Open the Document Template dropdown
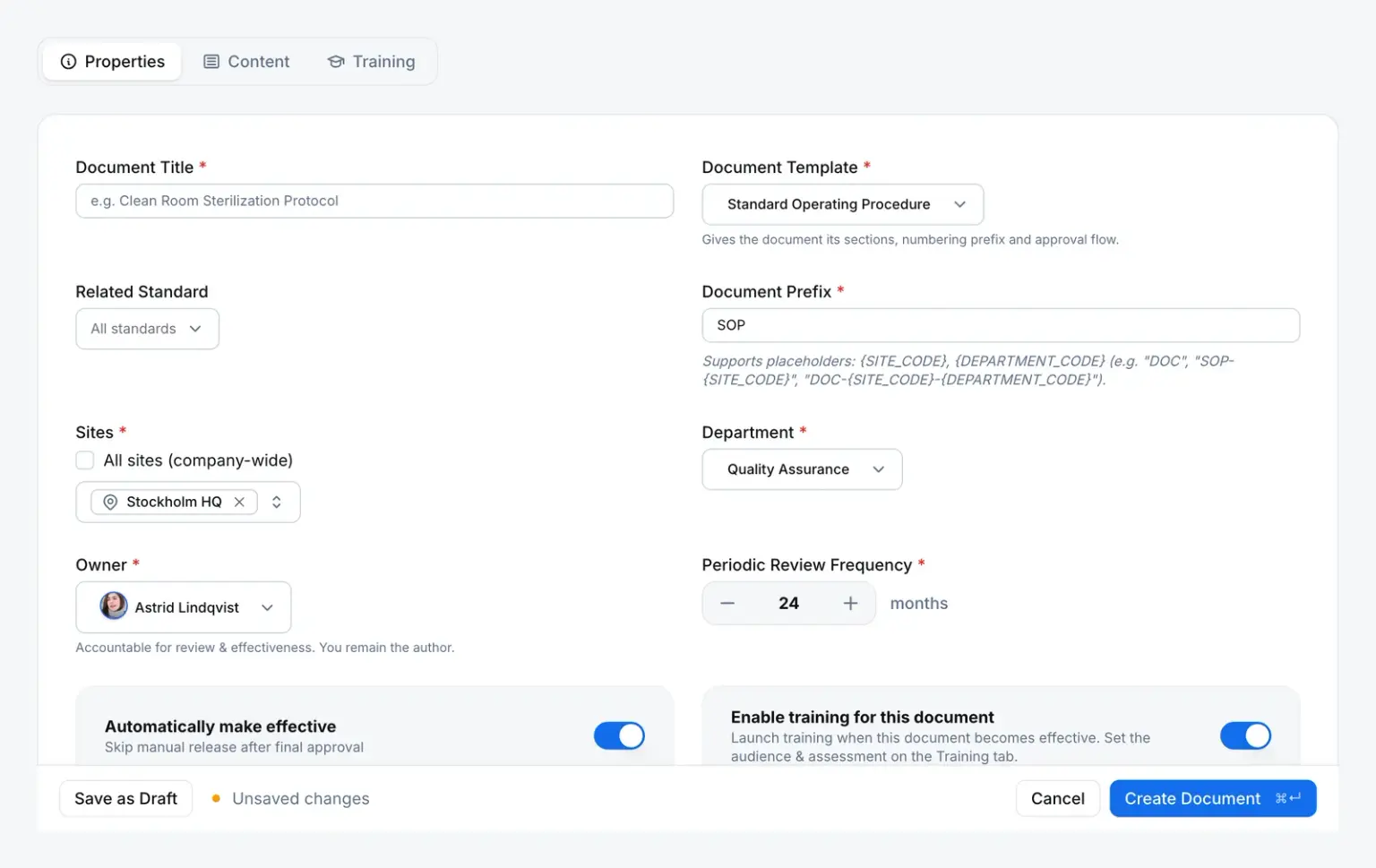 [x=843, y=204]
